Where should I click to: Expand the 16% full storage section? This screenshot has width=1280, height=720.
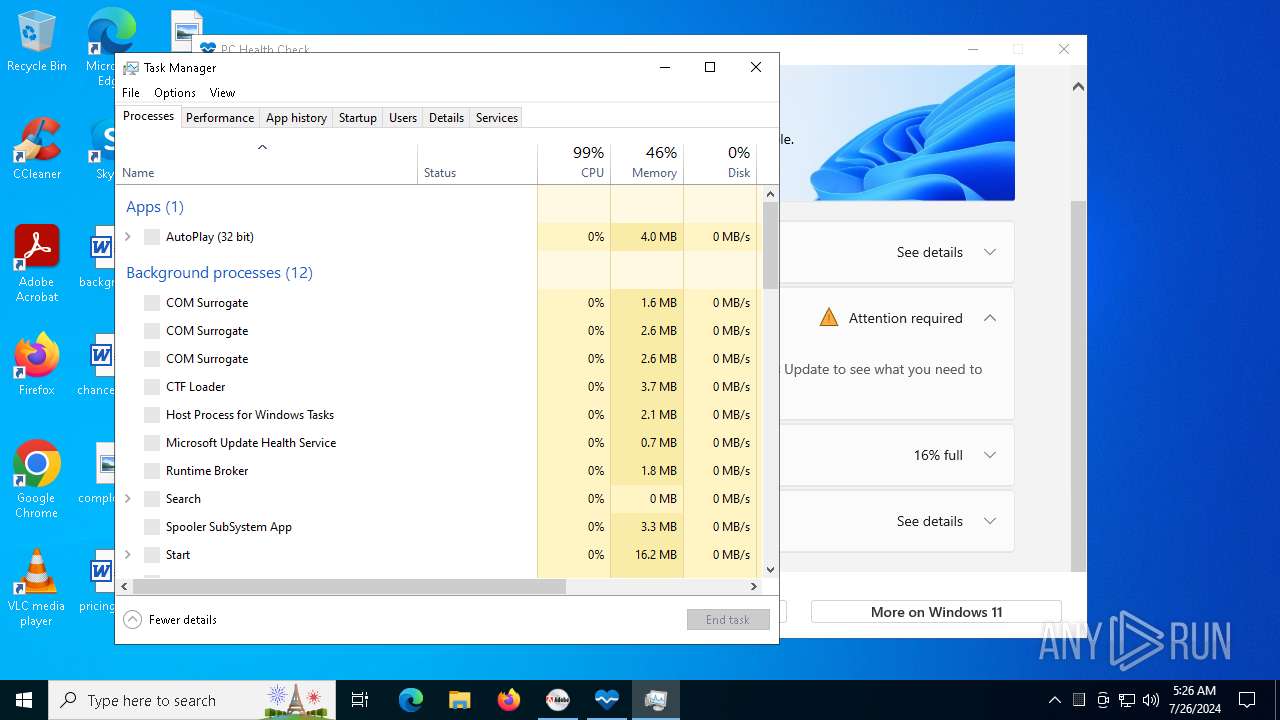click(990, 455)
